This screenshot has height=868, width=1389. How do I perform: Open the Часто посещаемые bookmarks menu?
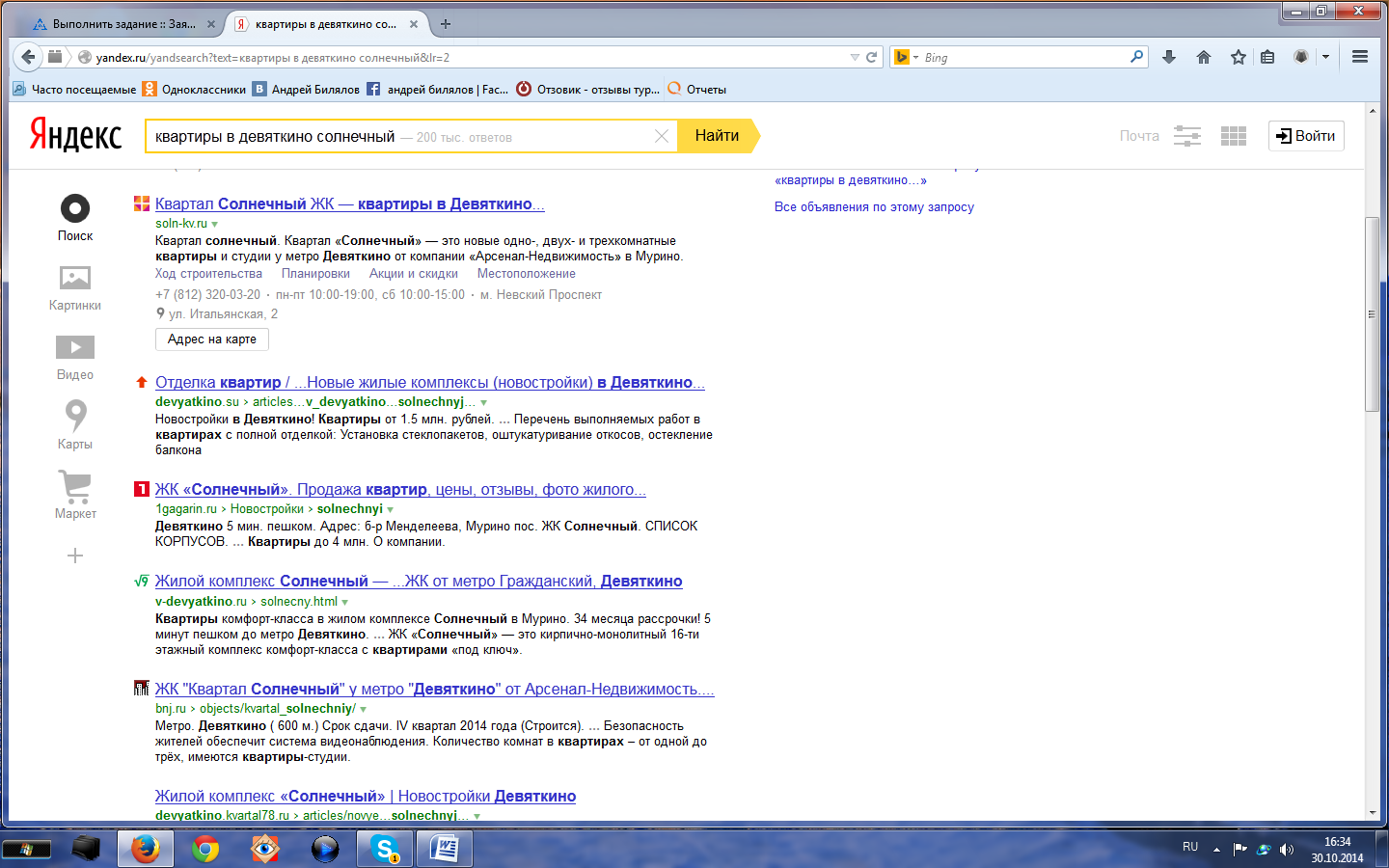coord(74,89)
